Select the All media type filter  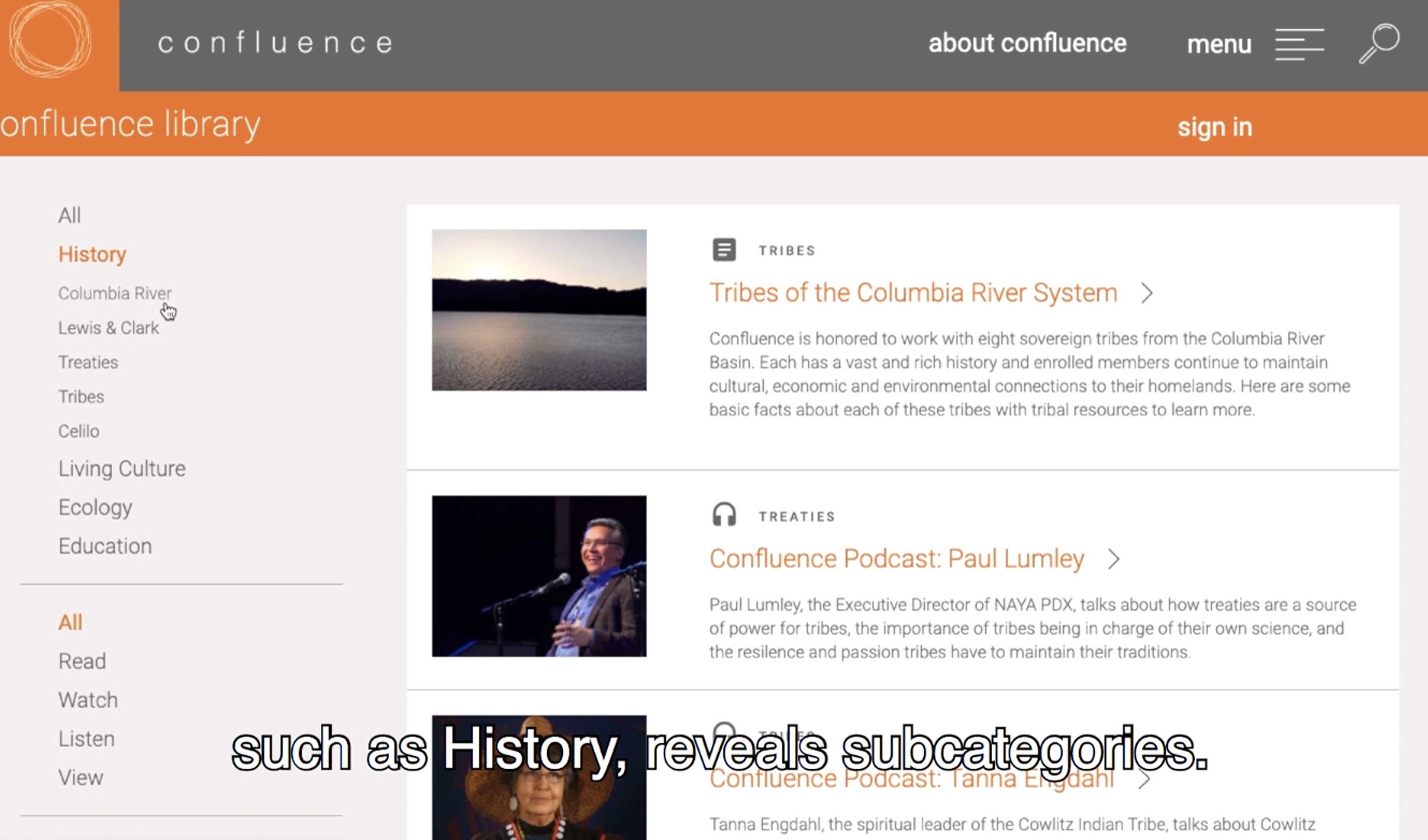click(x=70, y=622)
